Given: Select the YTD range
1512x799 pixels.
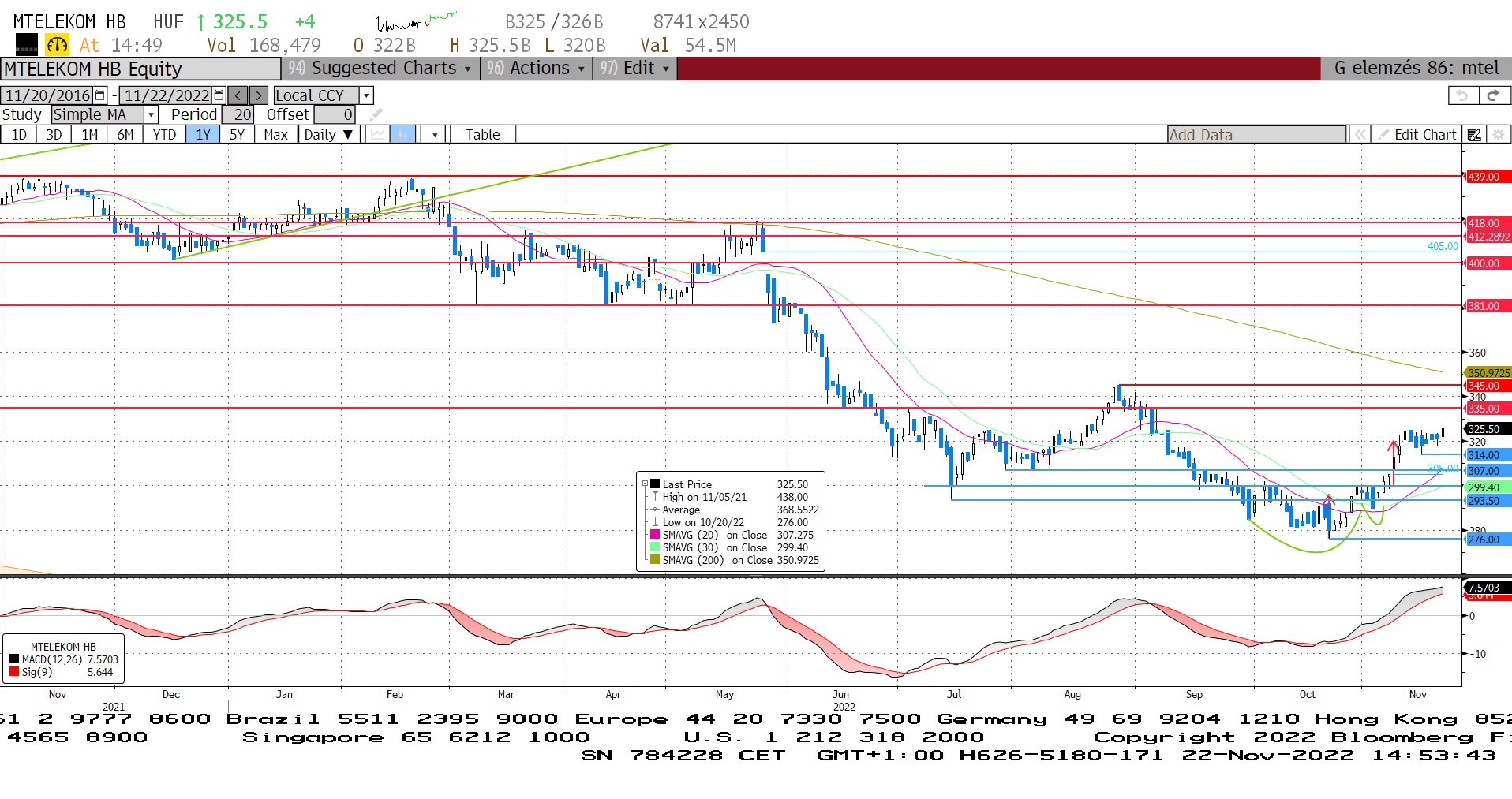Looking at the screenshot, I should point(164,135).
